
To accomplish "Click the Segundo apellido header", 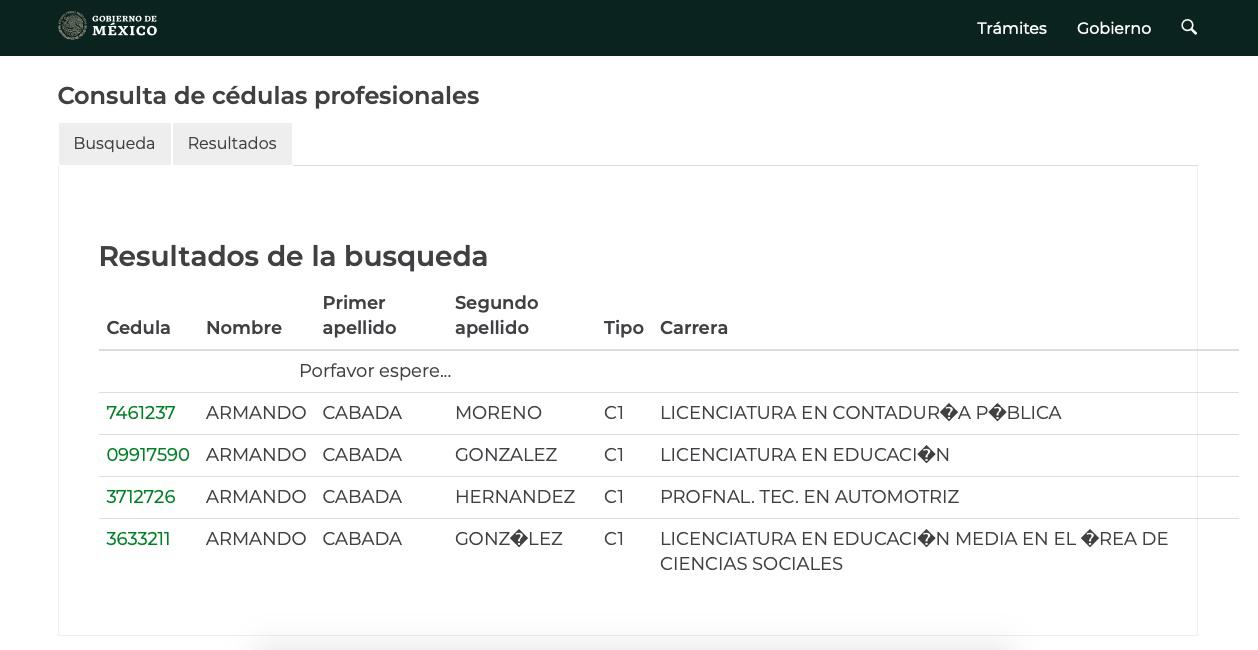I will click(496, 315).
